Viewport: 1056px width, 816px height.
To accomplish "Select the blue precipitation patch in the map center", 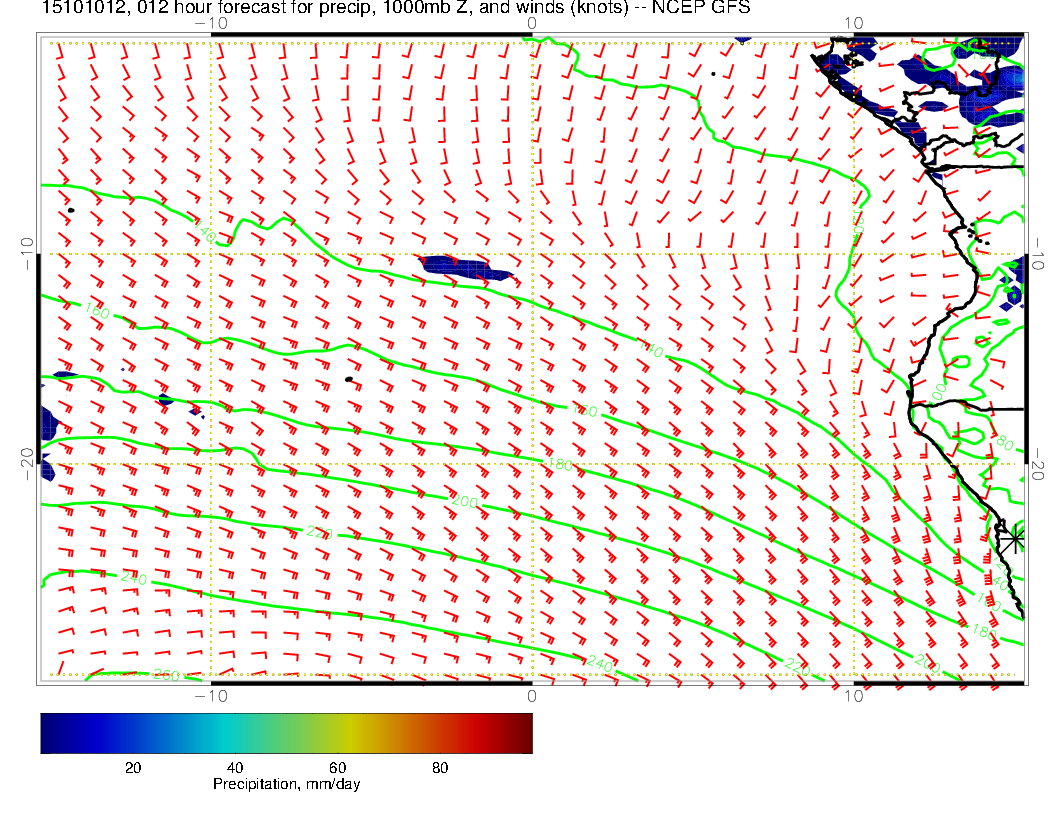I will click(x=464, y=267).
